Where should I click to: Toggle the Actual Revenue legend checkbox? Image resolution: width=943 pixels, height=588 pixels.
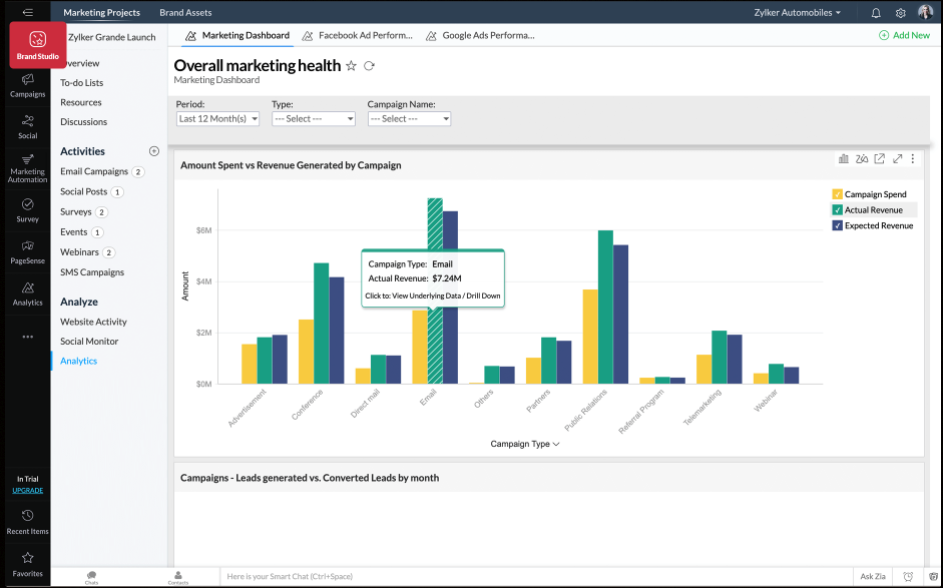pos(837,210)
